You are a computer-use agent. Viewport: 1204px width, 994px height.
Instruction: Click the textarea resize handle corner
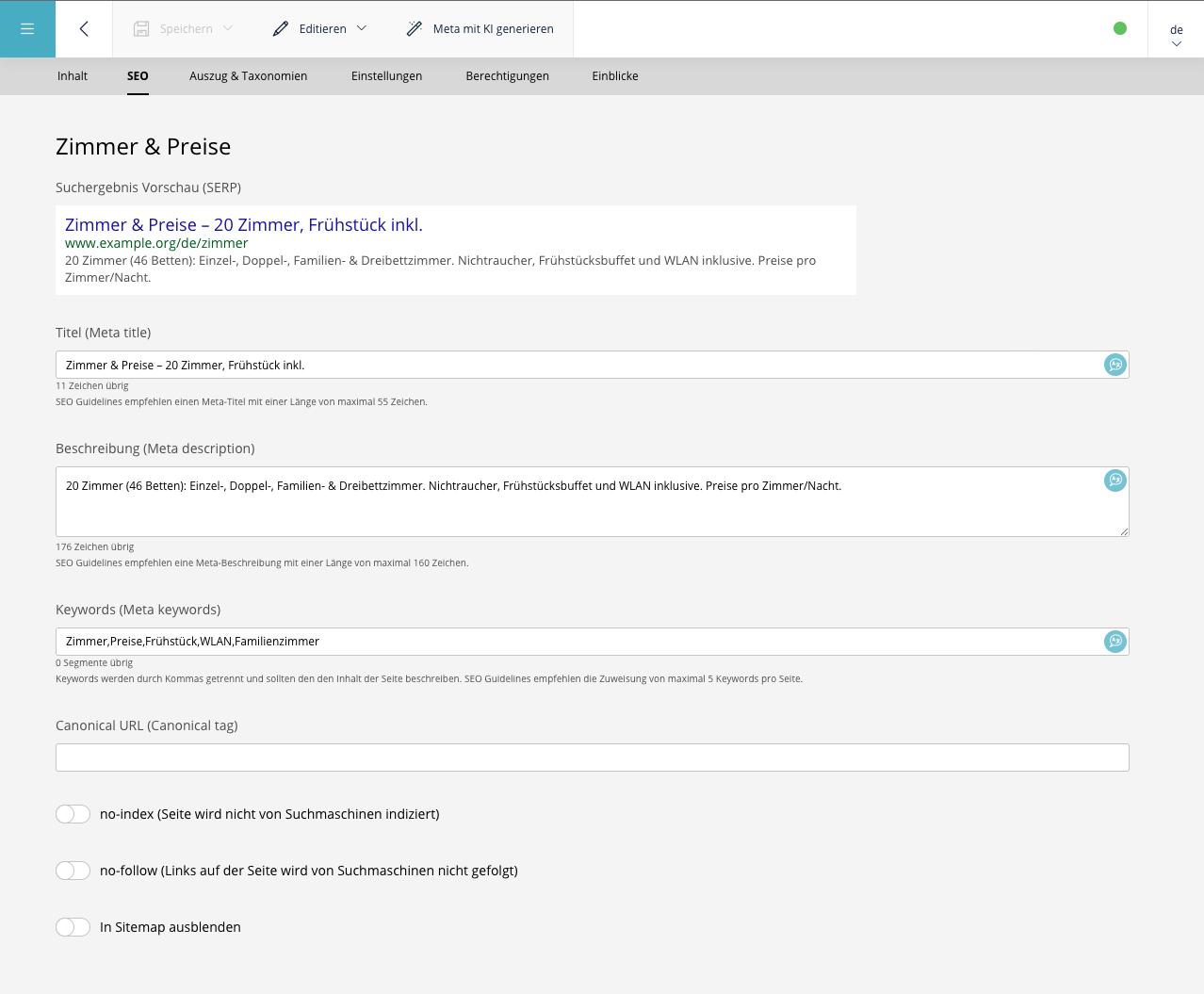[1124, 531]
